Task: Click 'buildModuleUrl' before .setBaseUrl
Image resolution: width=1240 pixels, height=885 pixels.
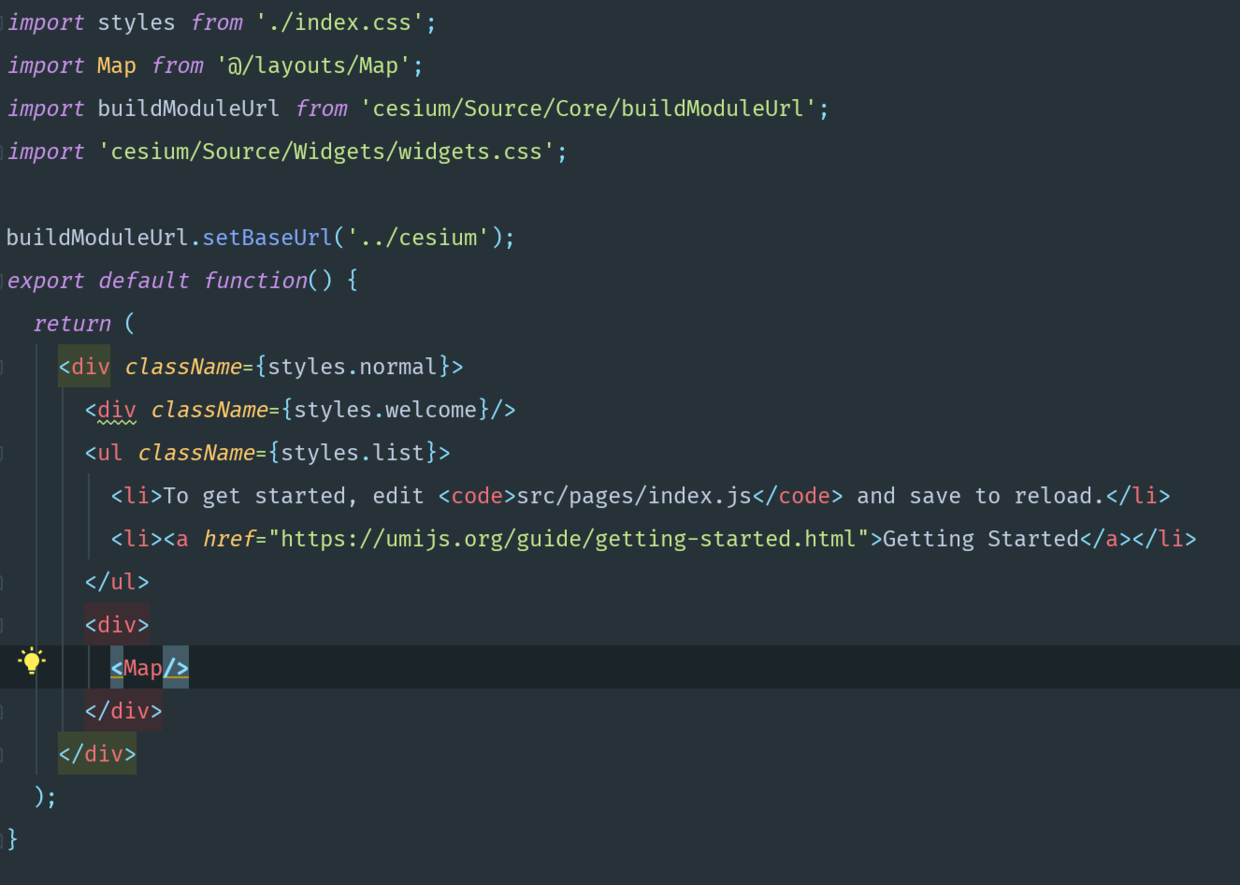Action: [97, 238]
